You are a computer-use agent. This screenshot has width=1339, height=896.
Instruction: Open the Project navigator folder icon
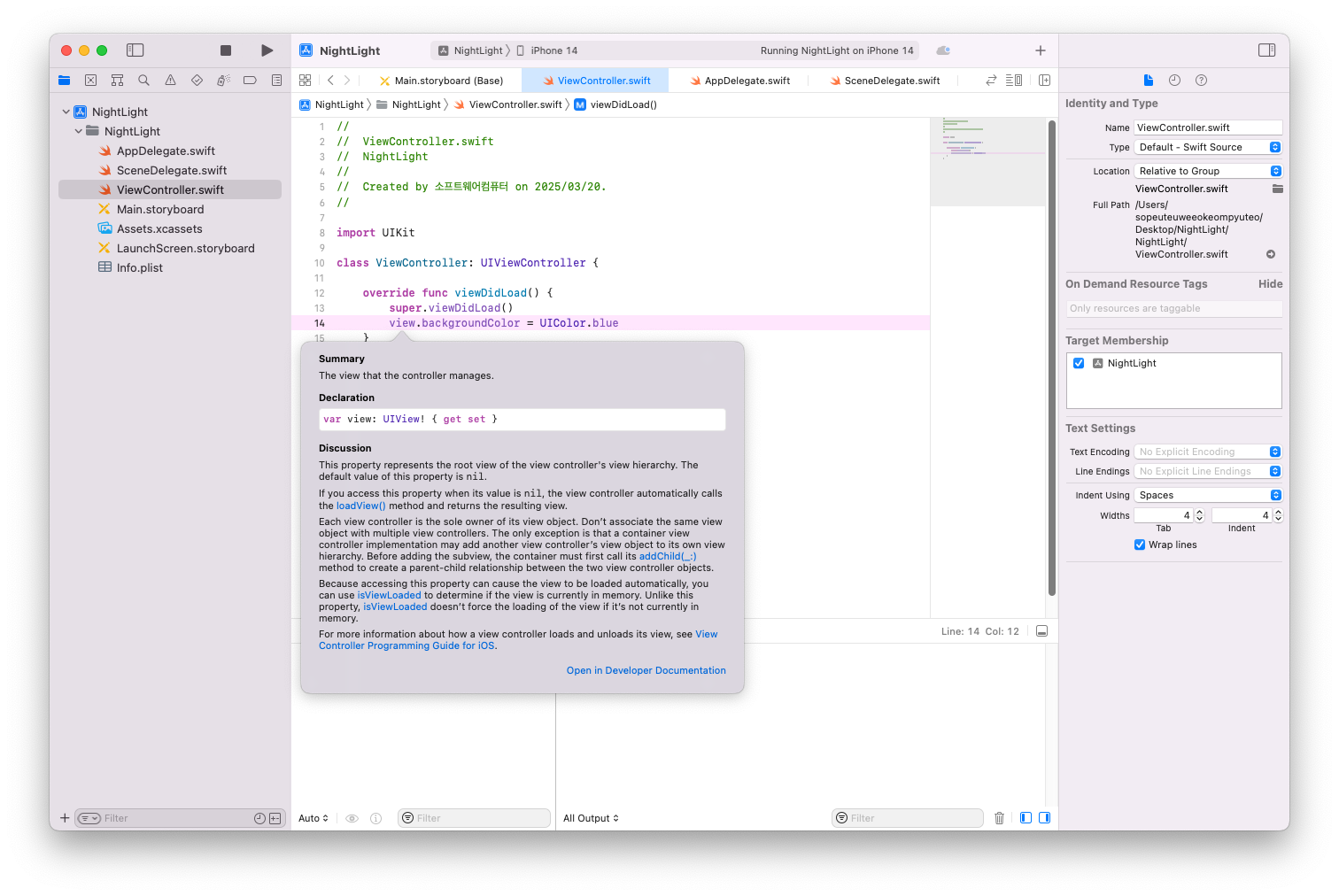pos(64,81)
